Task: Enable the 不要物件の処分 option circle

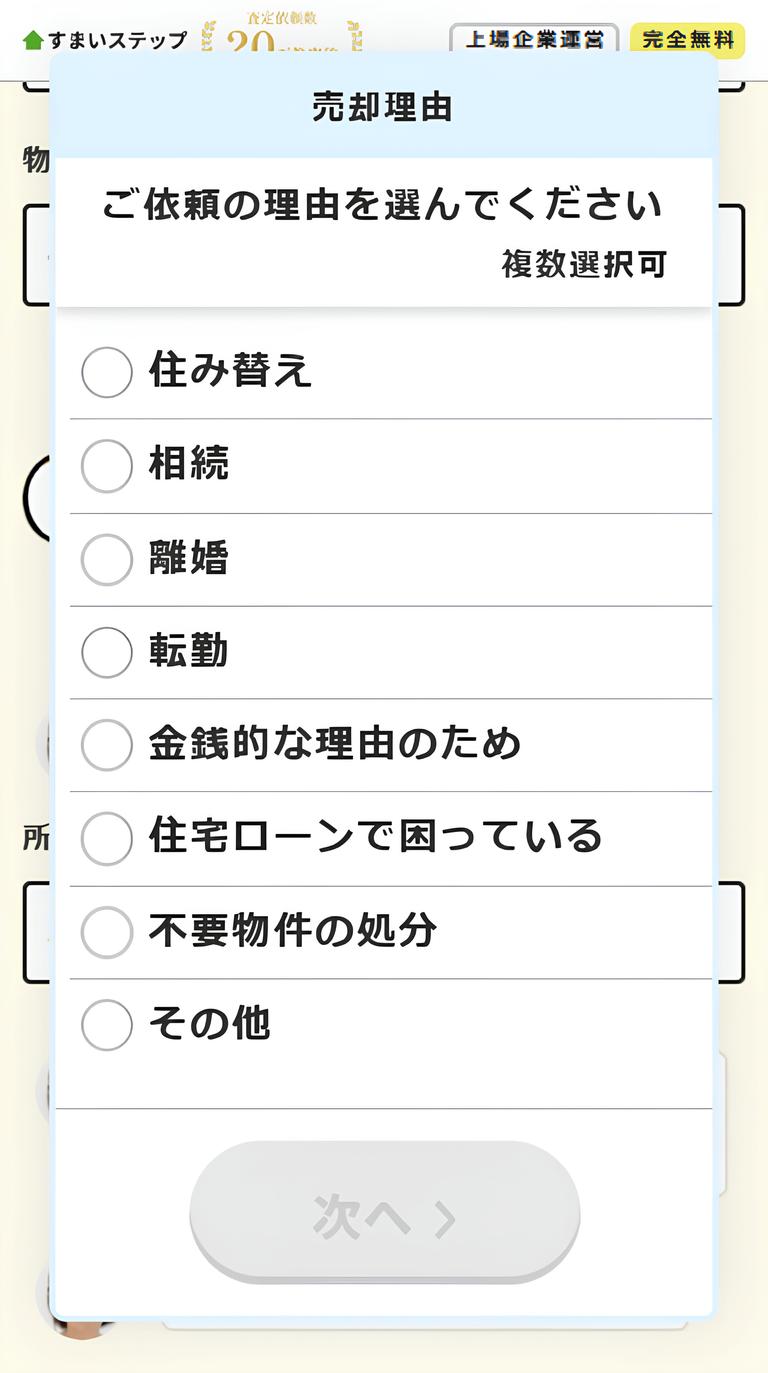Action: [x=106, y=932]
